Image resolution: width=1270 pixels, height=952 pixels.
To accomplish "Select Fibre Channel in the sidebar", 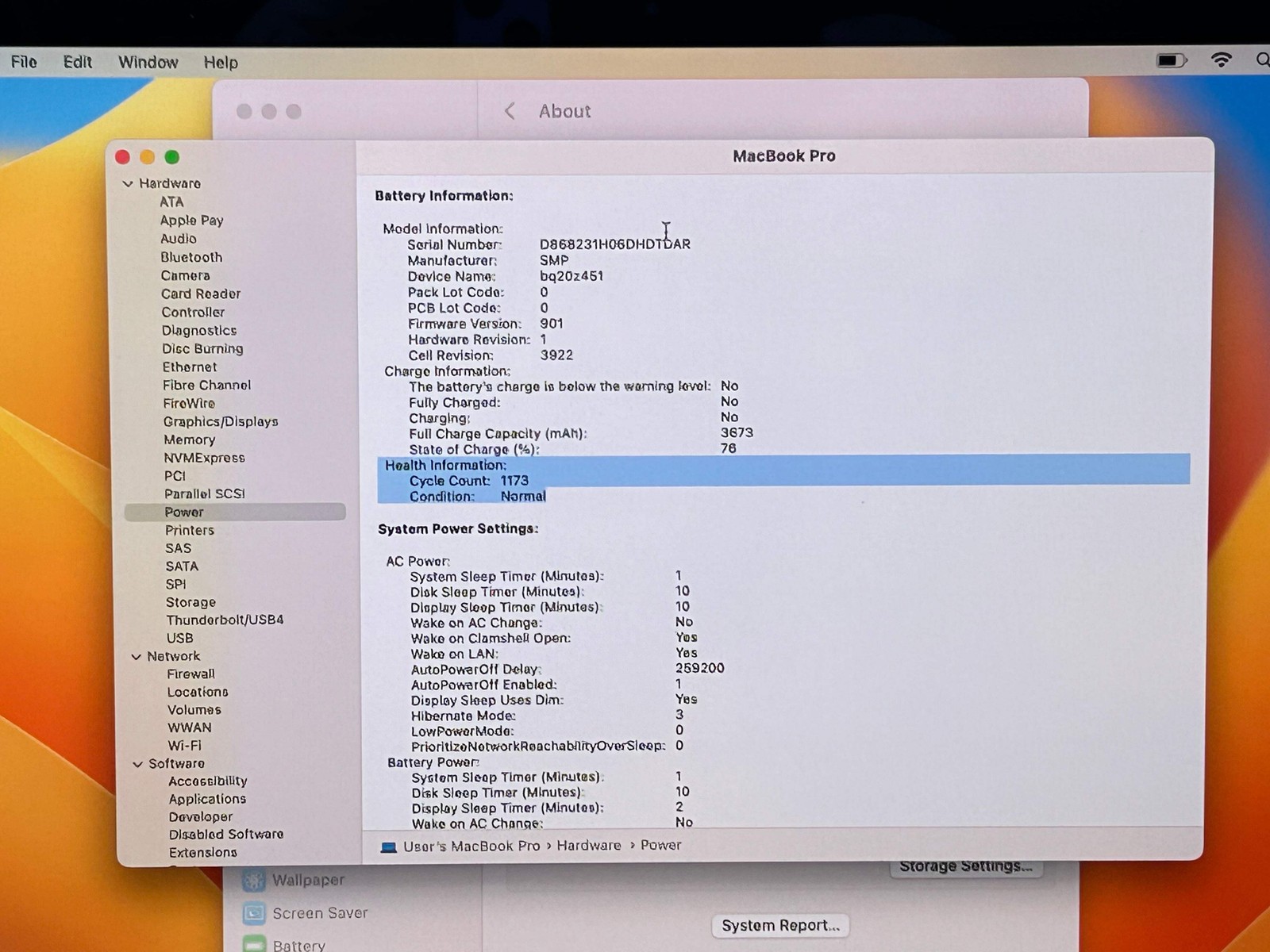I will 206,385.
